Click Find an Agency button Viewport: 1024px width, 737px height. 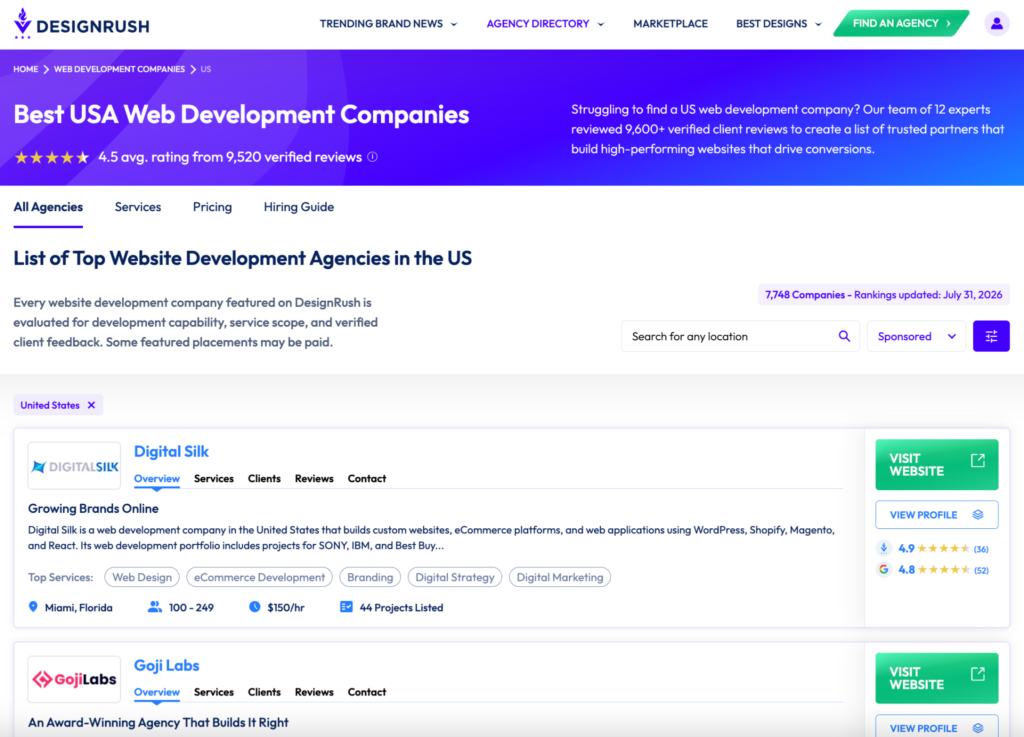click(901, 24)
